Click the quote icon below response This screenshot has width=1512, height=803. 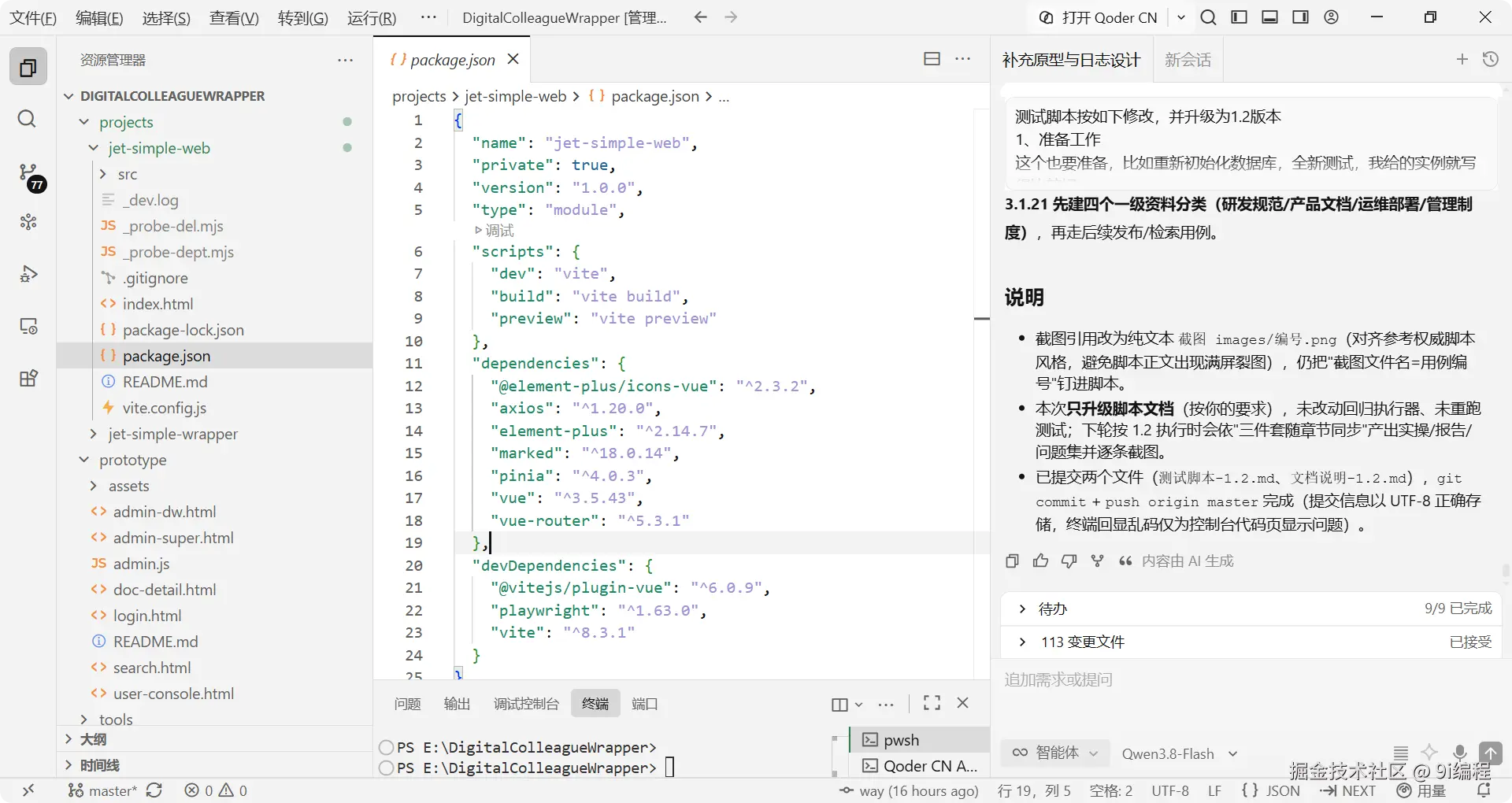coord(1125,561)
